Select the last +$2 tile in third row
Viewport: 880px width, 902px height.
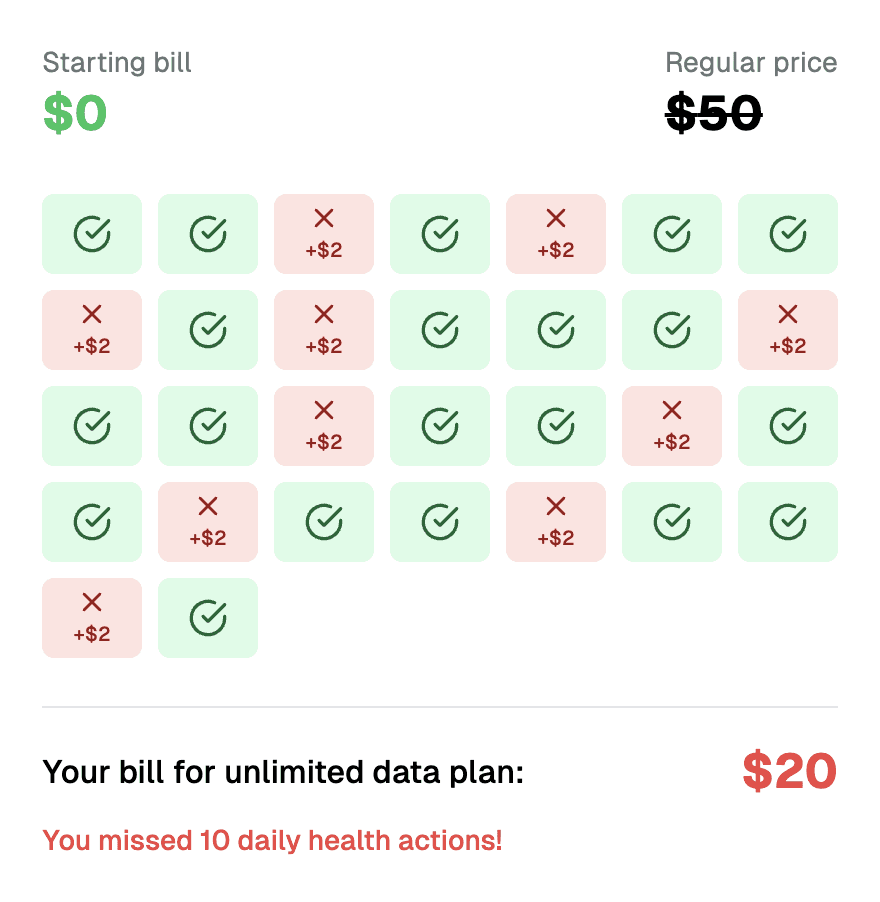[x=672, y=426]
